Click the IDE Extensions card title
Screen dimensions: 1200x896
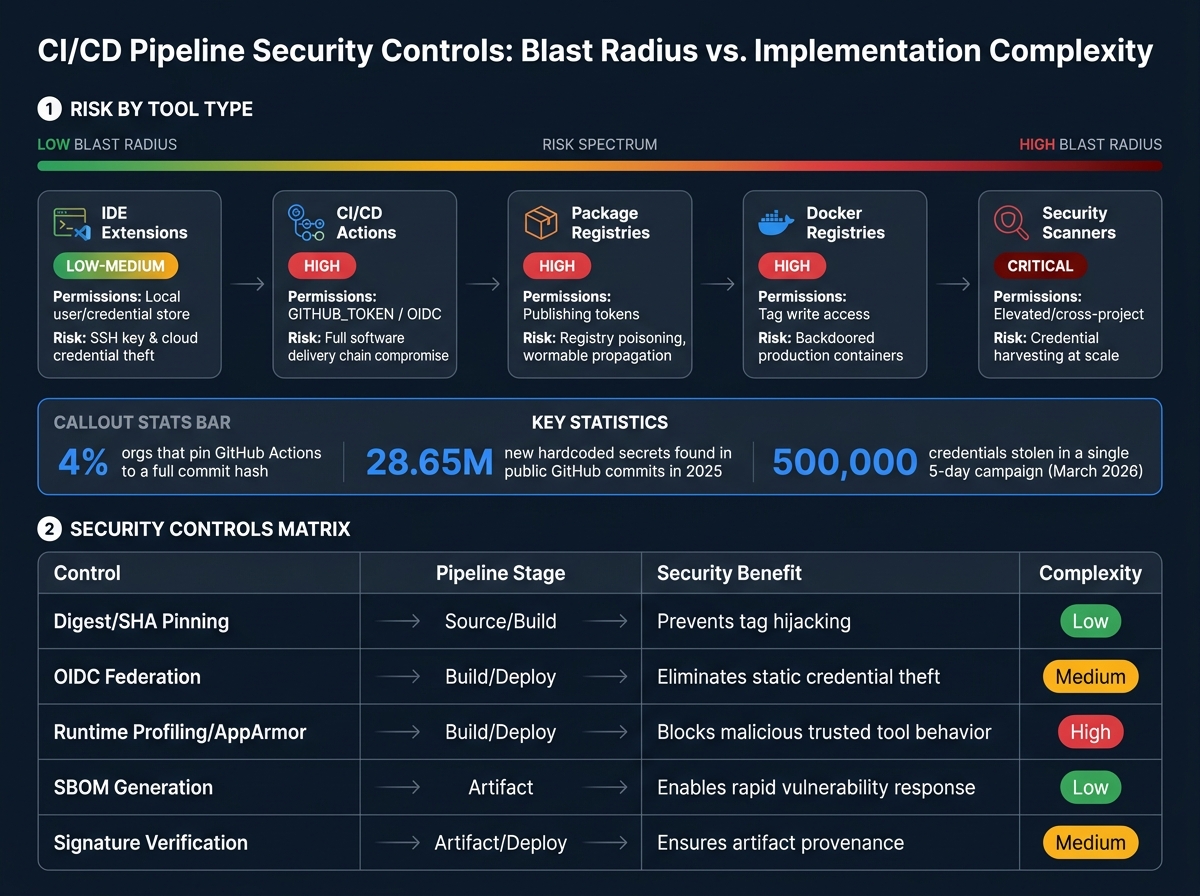pyautogui.click(x=144, y=223)
